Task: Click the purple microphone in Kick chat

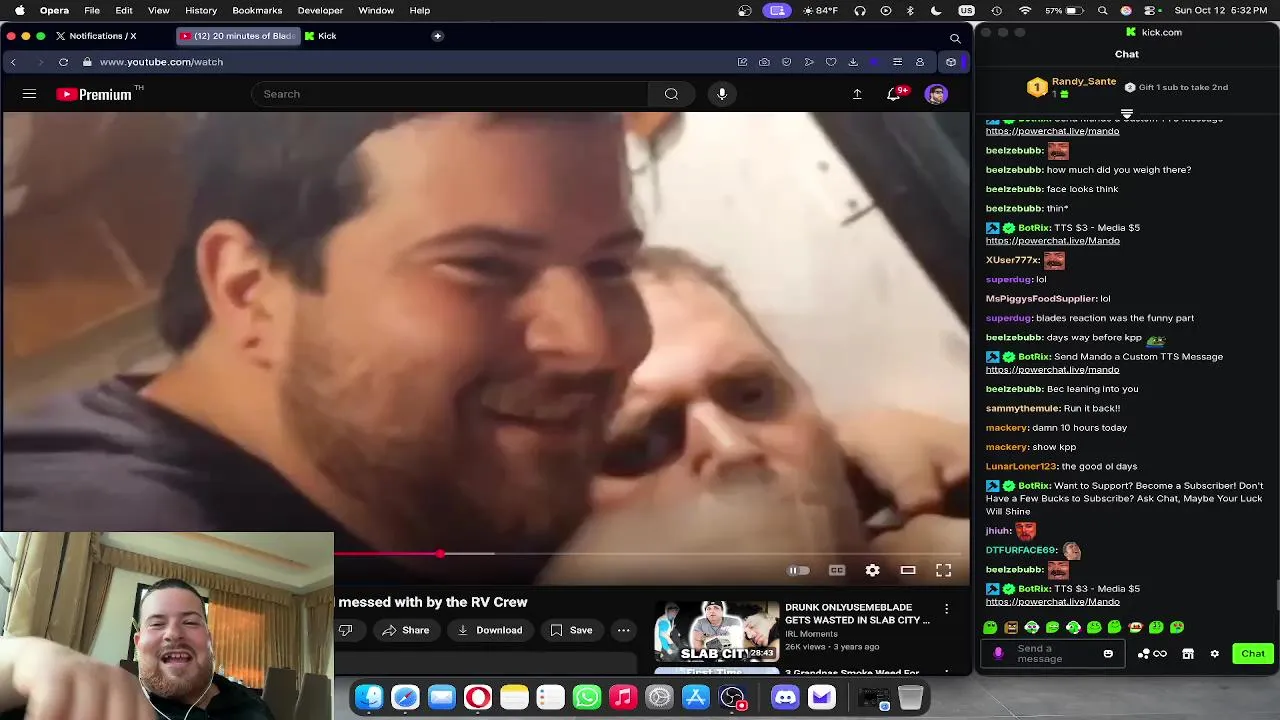Action: tap(998, 654)
